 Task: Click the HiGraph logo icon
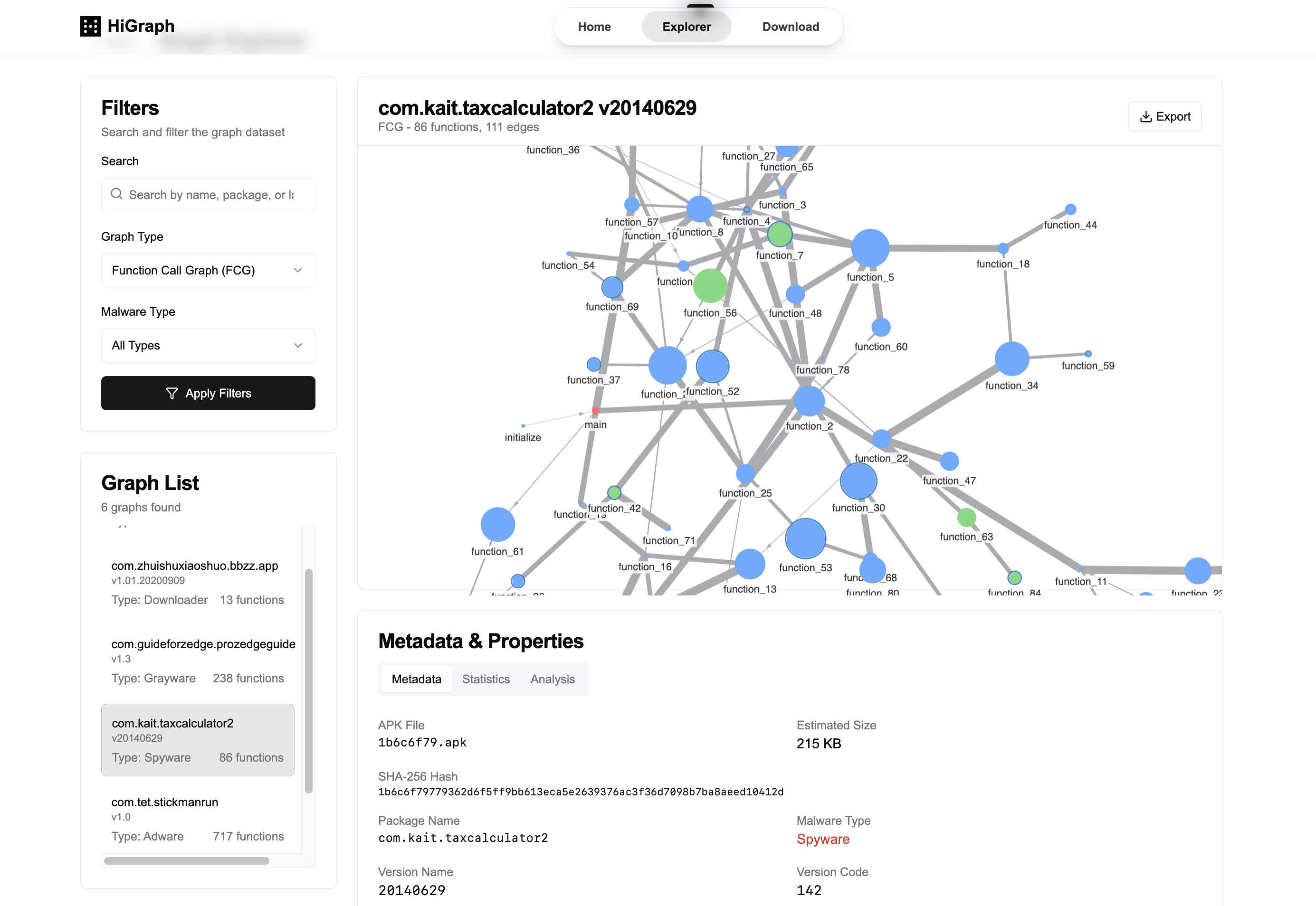(x=90, y=26)
